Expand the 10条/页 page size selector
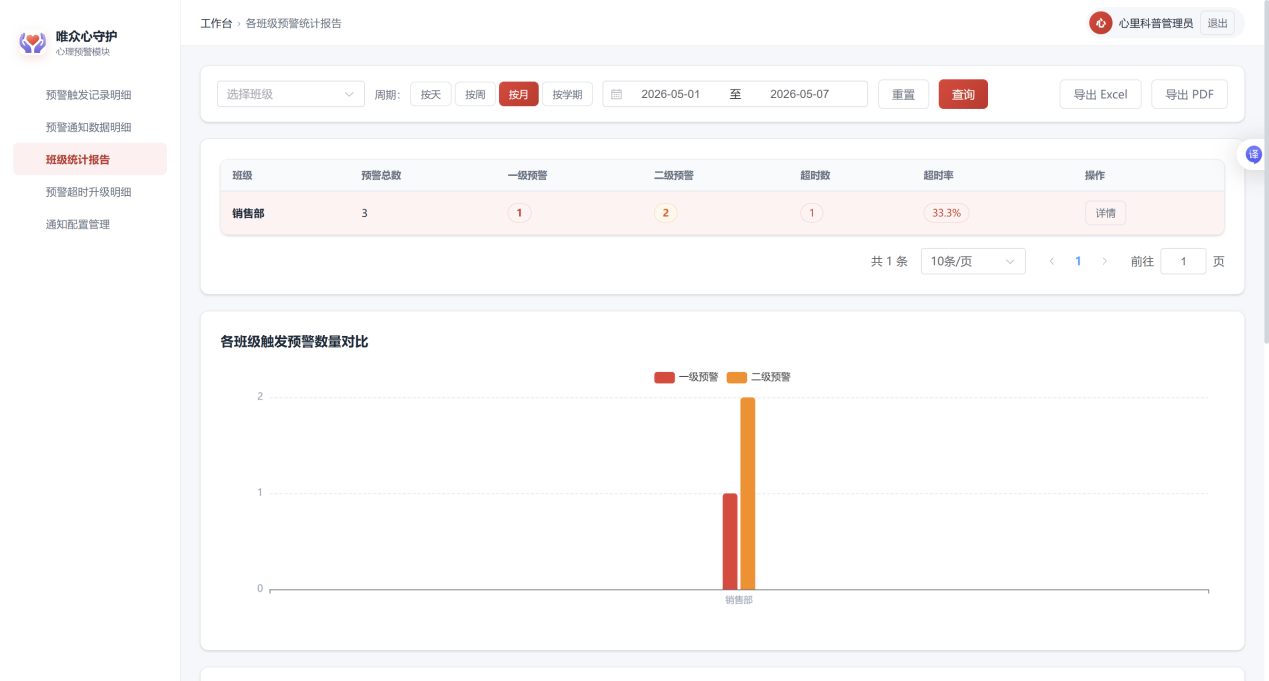 [x=973, y=261]
